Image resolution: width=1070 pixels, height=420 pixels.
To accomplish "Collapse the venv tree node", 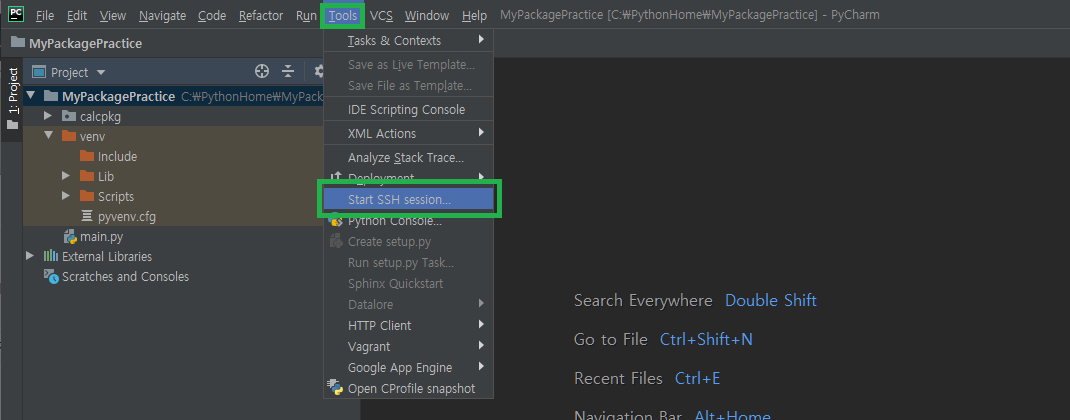I will (48, 136).
